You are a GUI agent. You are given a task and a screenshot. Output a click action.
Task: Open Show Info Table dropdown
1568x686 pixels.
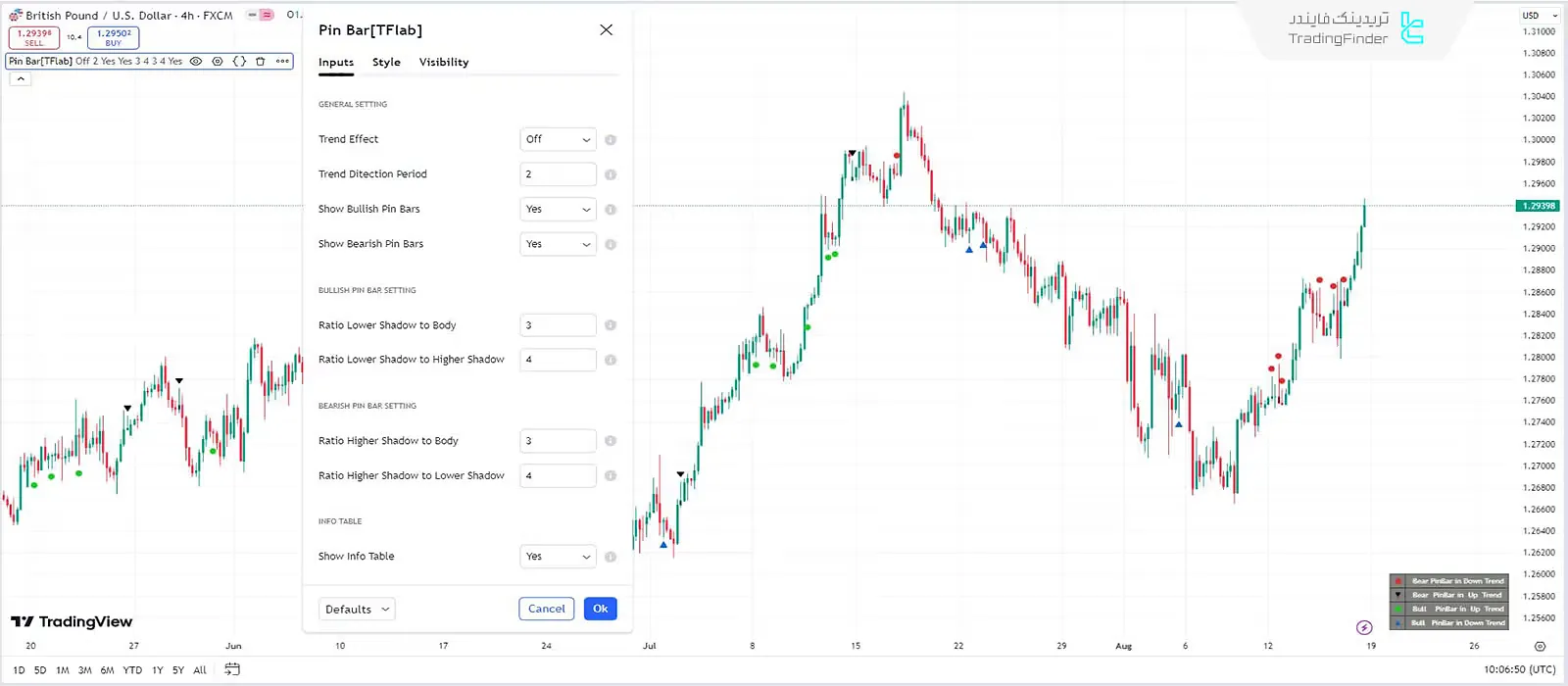558,556
